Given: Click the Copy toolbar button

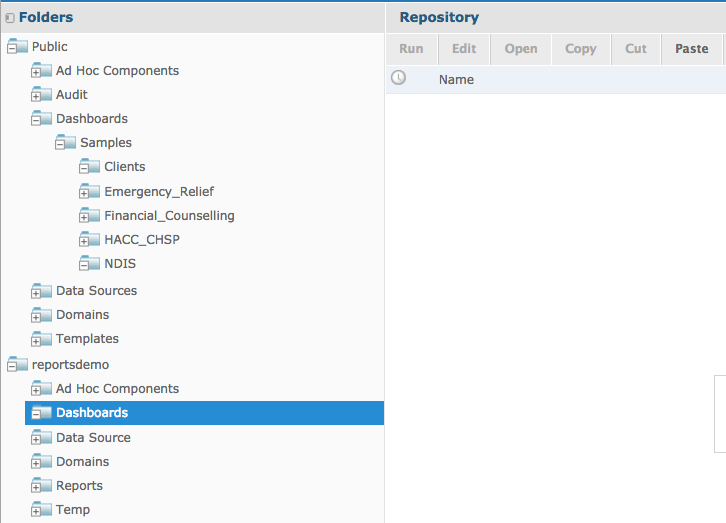Looking at the screenshot, I should (x=581, y=49).
